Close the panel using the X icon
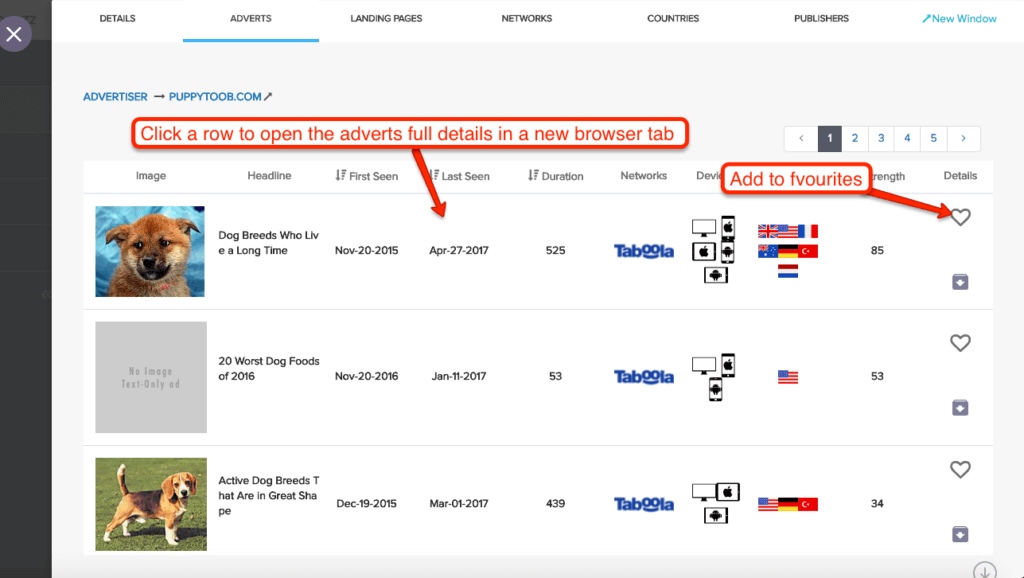 click(14, 34)
